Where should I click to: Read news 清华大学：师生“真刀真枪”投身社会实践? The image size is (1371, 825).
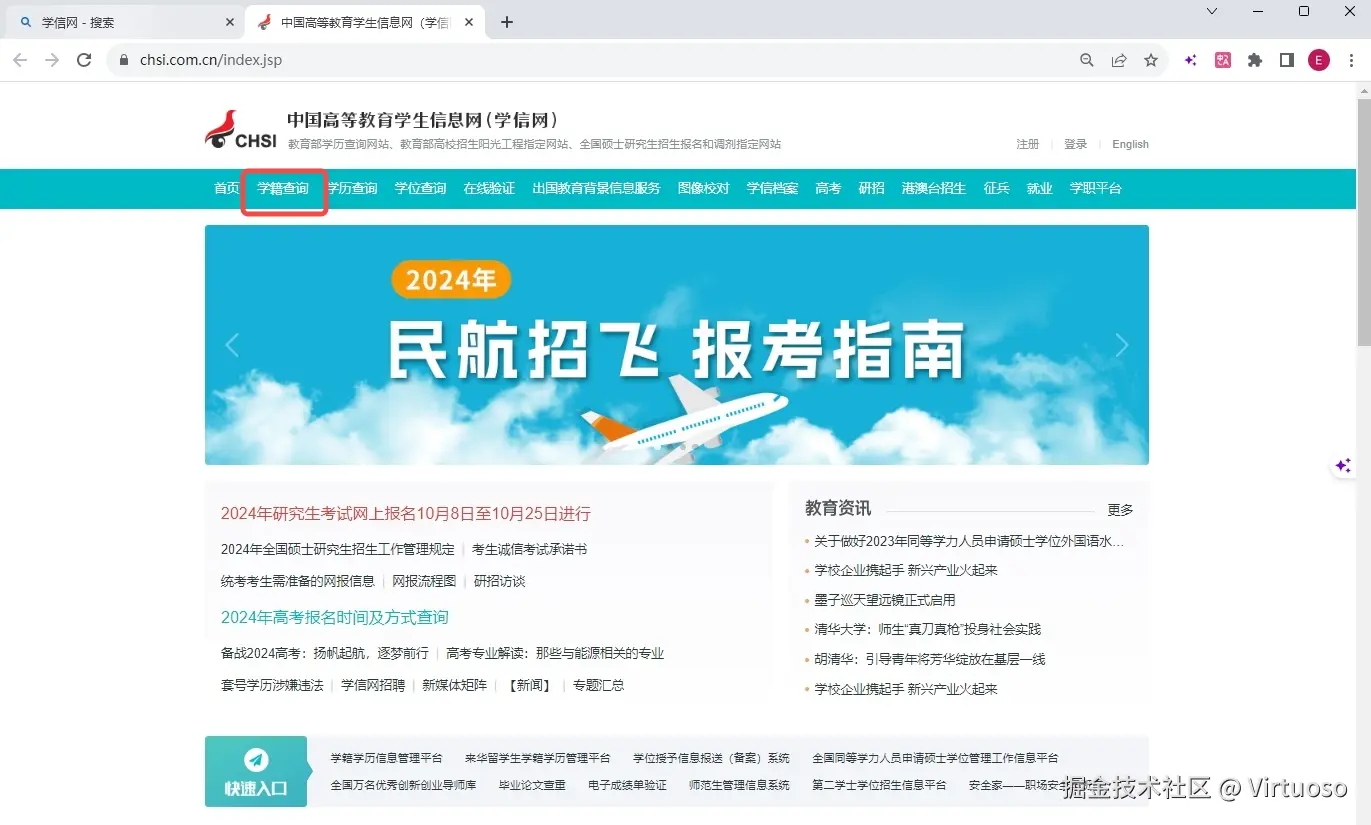click(x=927, y=630)
